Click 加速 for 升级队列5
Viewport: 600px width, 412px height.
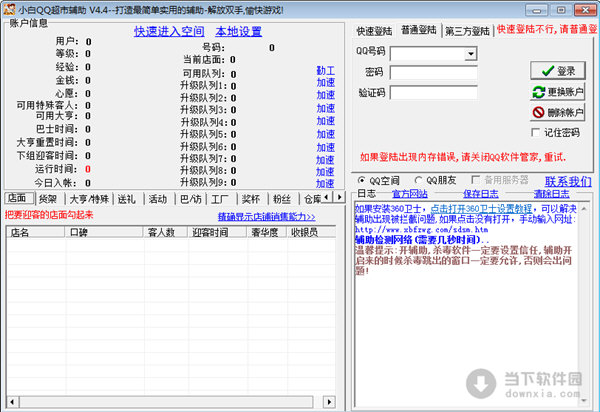[326, 134]
